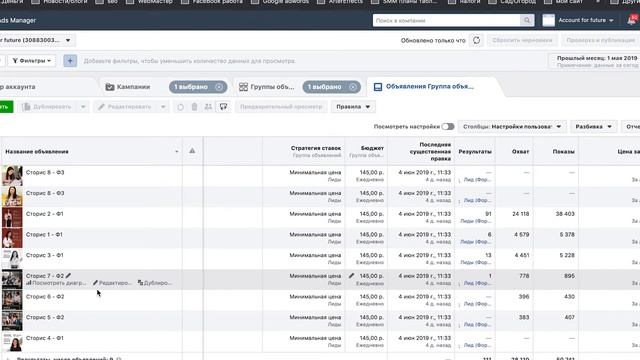Click the Редактировать button
The image size is (640, 360).
coord(125,107)
